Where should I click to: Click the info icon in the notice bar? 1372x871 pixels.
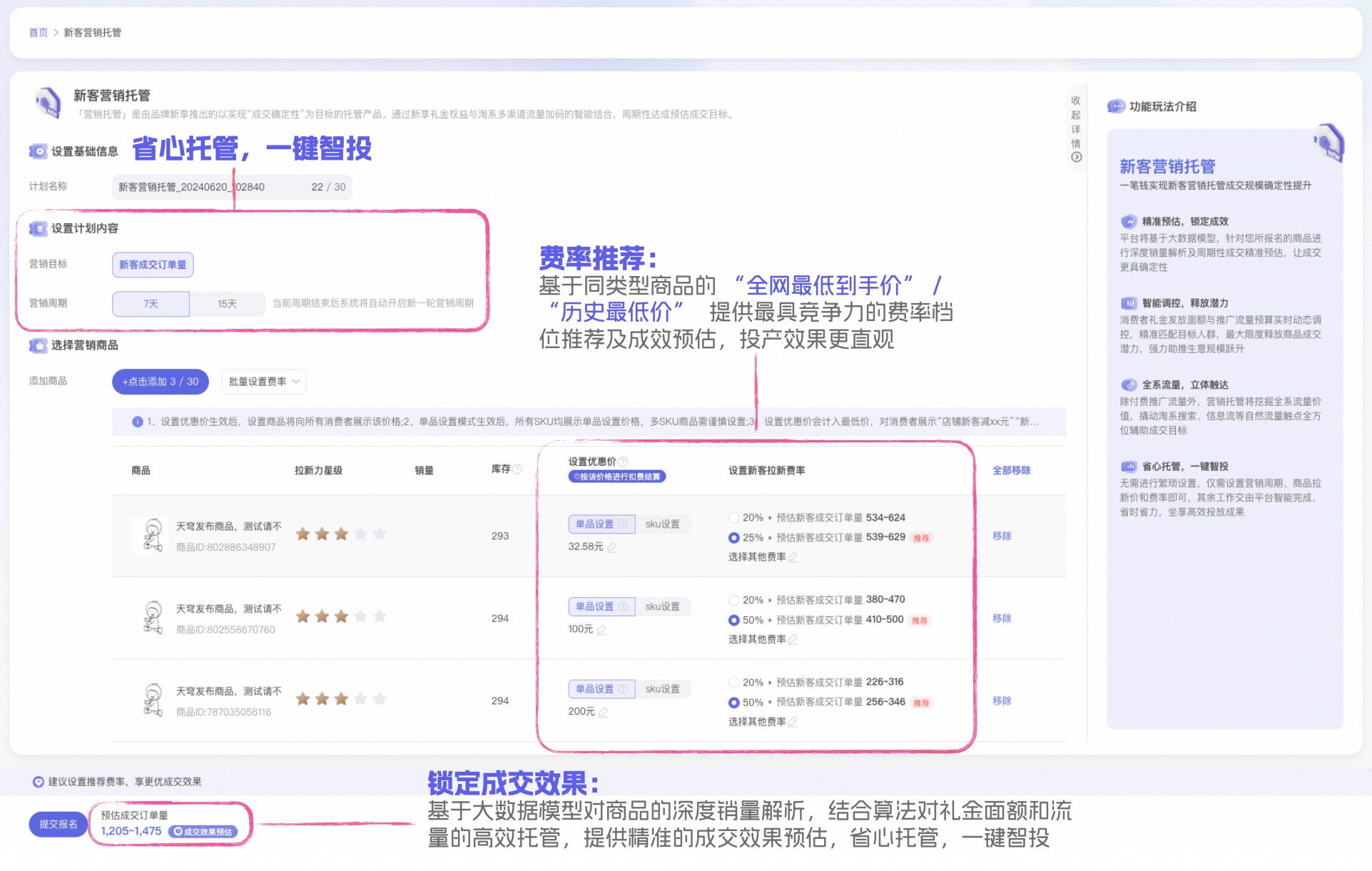tap(138, 422)
